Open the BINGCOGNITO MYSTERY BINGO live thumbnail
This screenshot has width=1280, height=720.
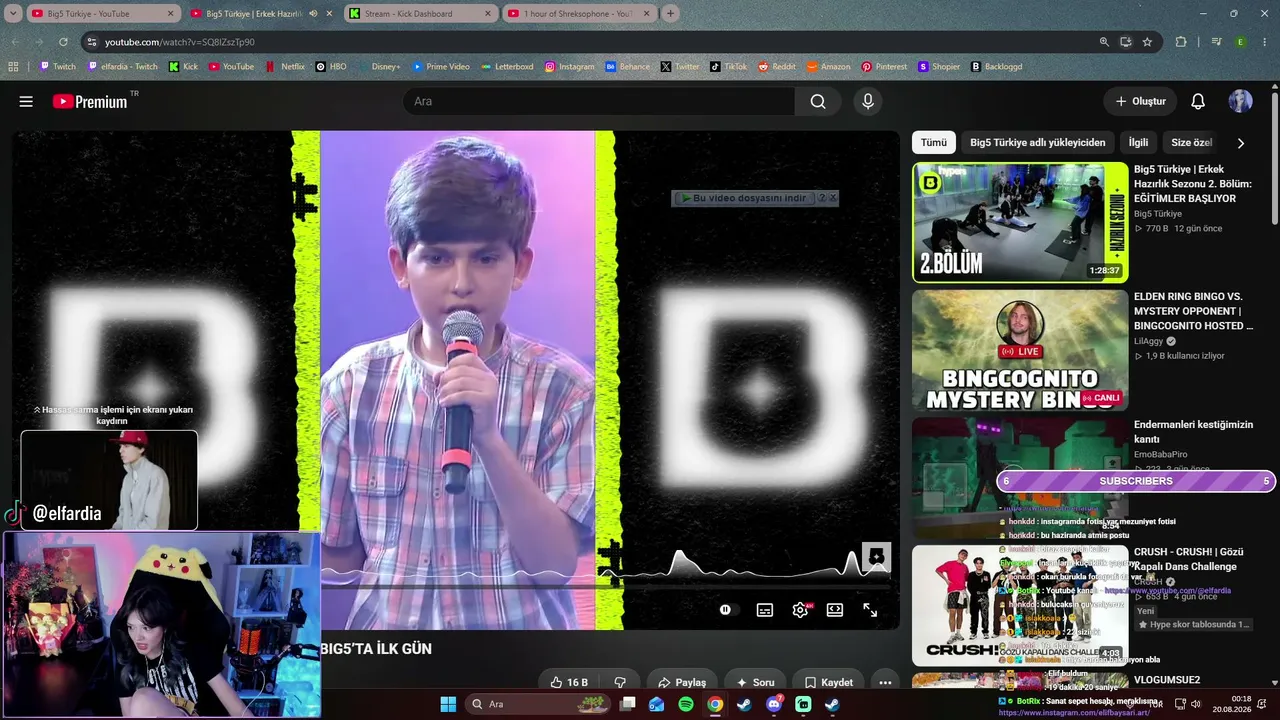[1020, 350]
